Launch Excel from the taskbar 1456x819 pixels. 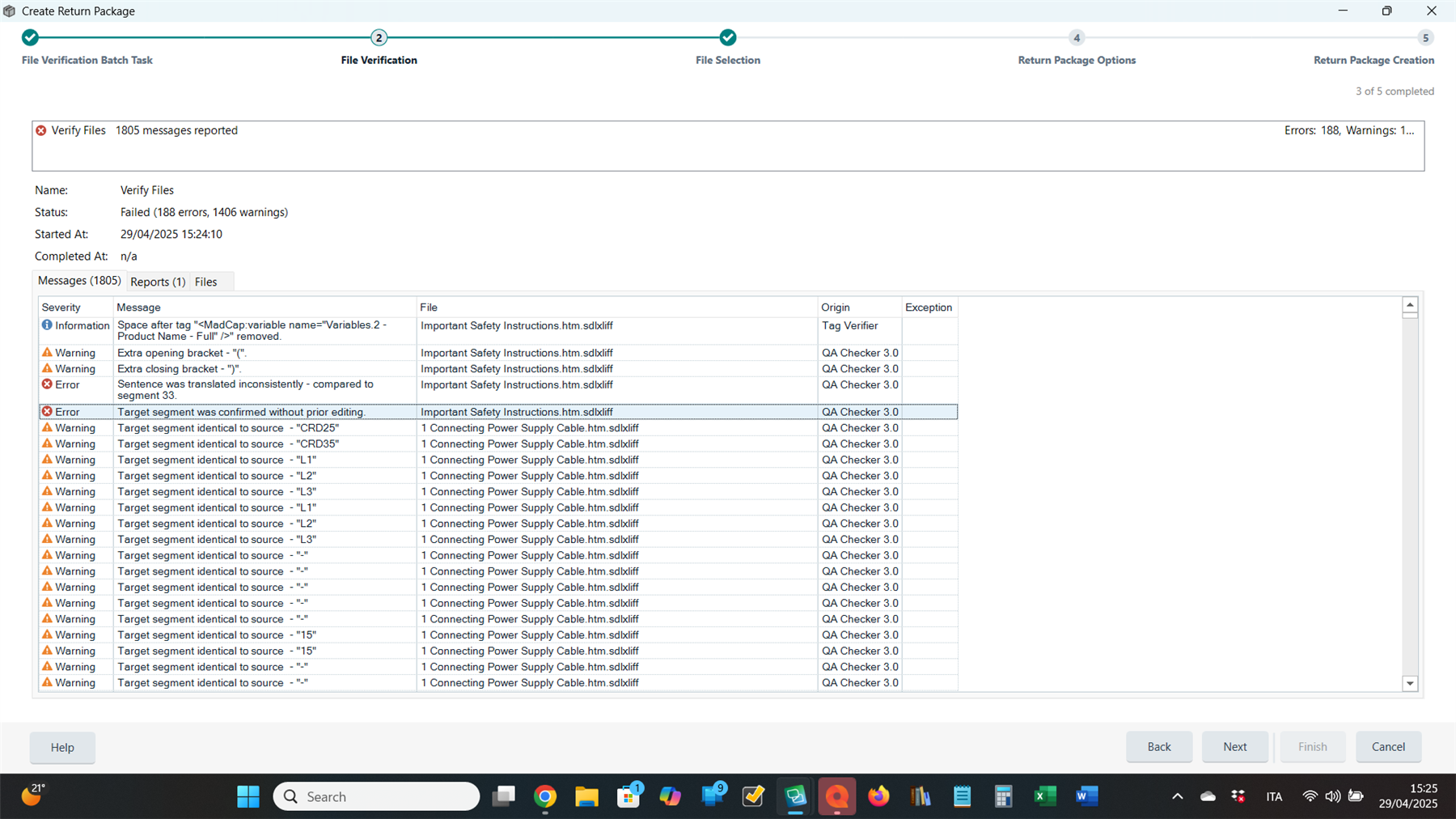[1044, 796]
